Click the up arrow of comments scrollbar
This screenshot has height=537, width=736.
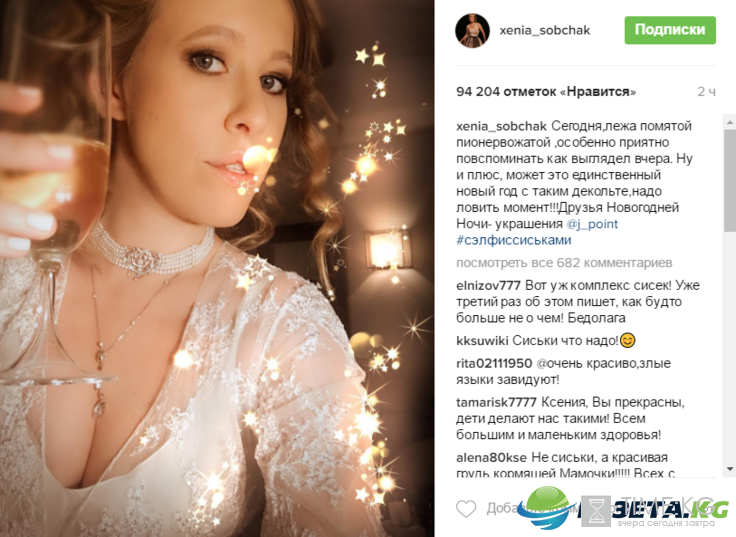pos(729,122)
